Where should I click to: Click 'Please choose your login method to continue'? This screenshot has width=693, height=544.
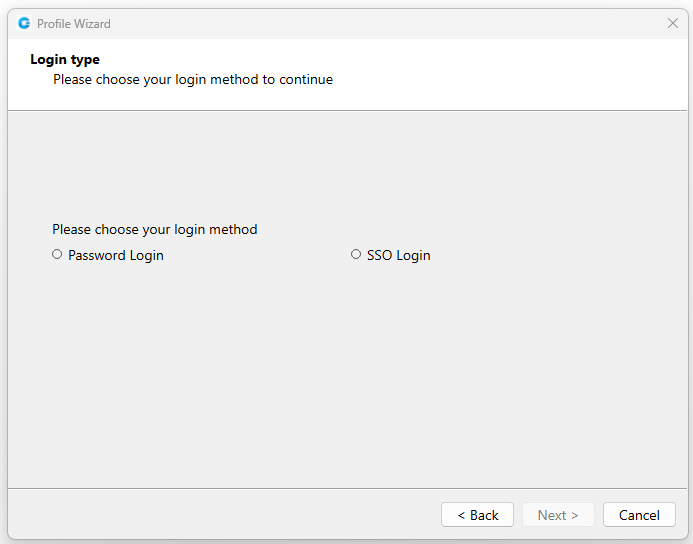click(x=193, y=80)
